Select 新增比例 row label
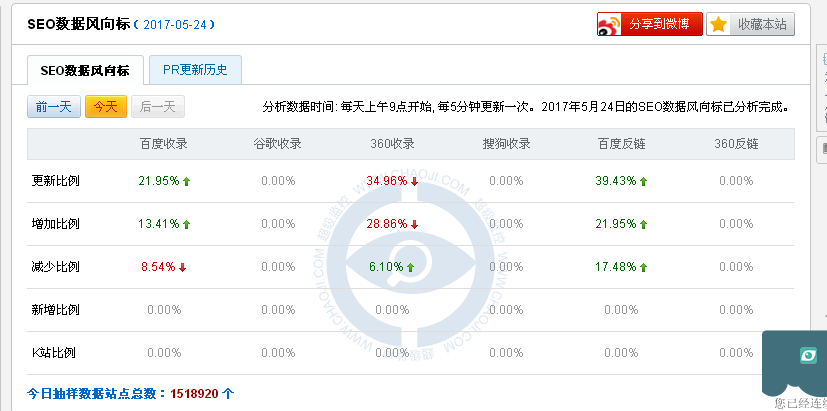This screenshot has height=411, width=827. click(55, 310)
